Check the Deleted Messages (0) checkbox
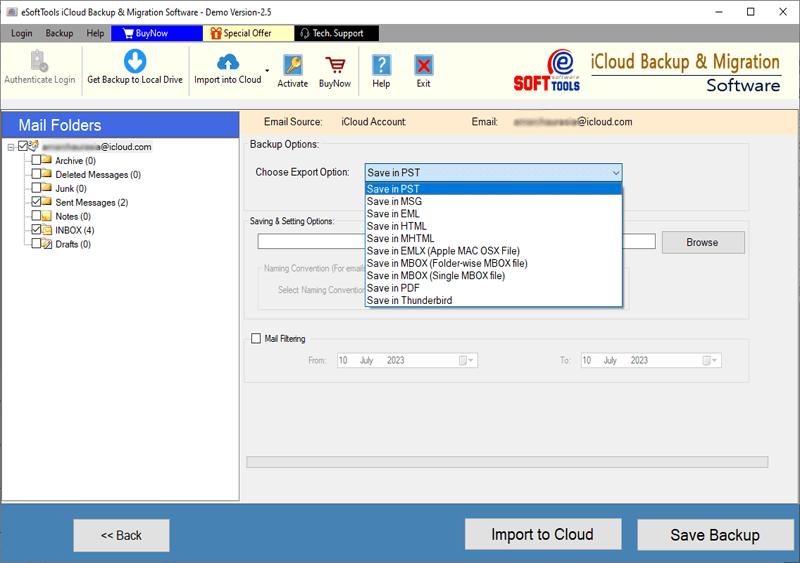Screen dimensions: 800x563 (x=36, y=174)
